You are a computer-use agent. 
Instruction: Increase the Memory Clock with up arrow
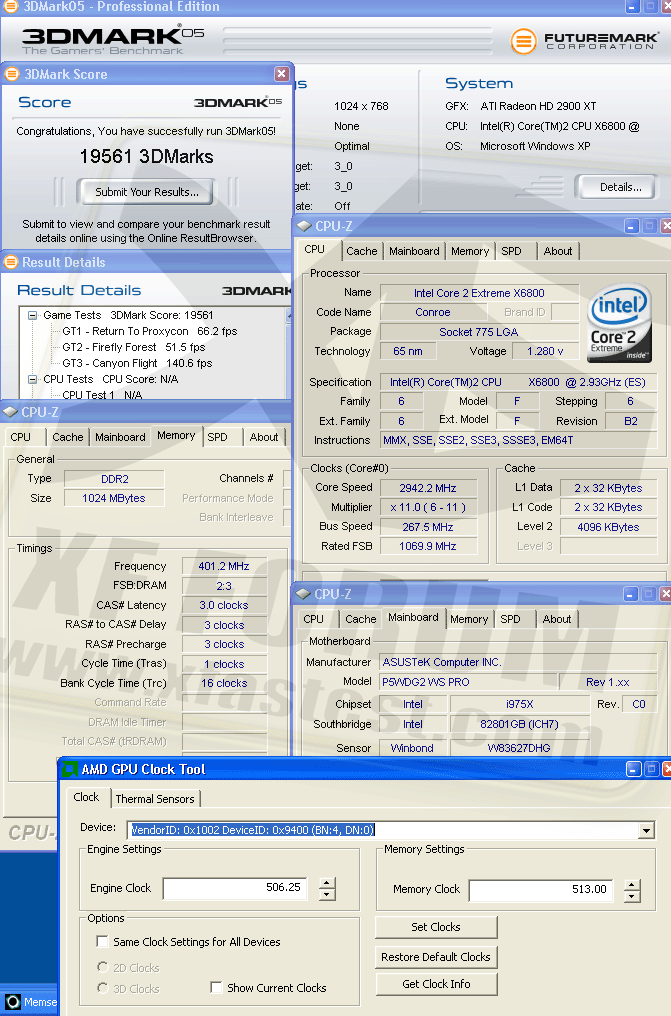(632, 885)
